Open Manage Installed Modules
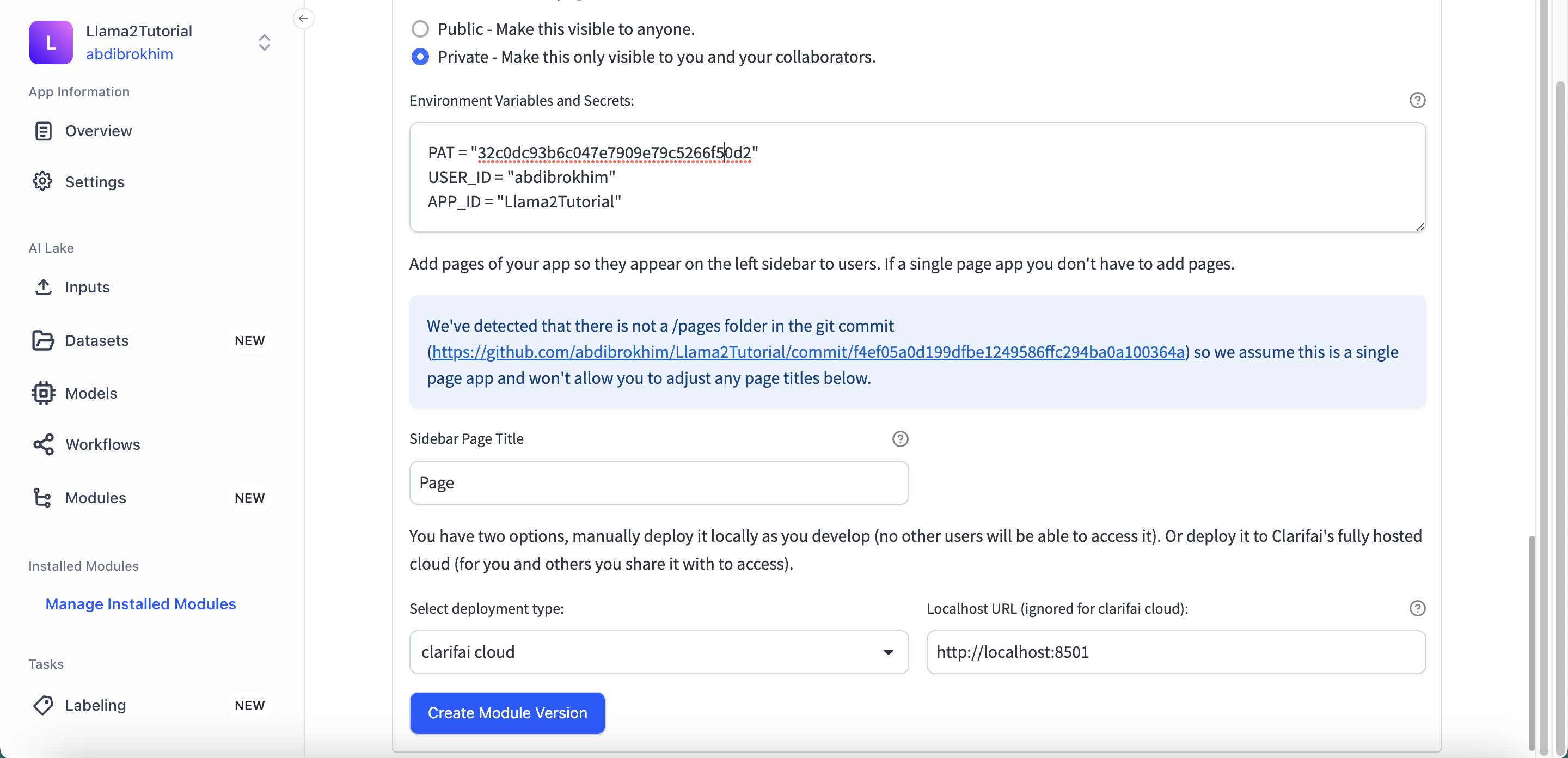The width and height of the screenshot is (1568, 758). (140, 604)
